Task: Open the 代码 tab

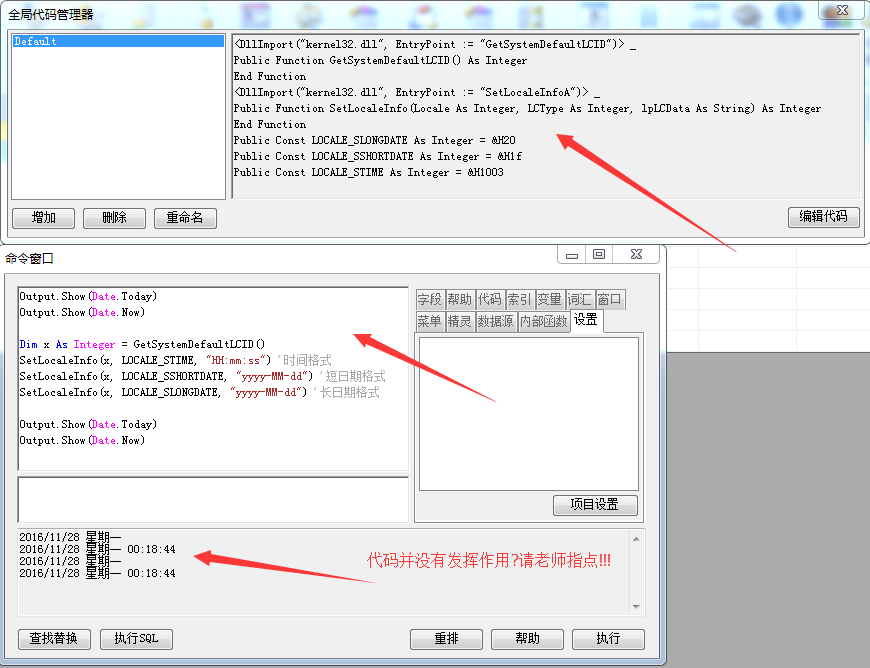Action: tap(489, 299)
